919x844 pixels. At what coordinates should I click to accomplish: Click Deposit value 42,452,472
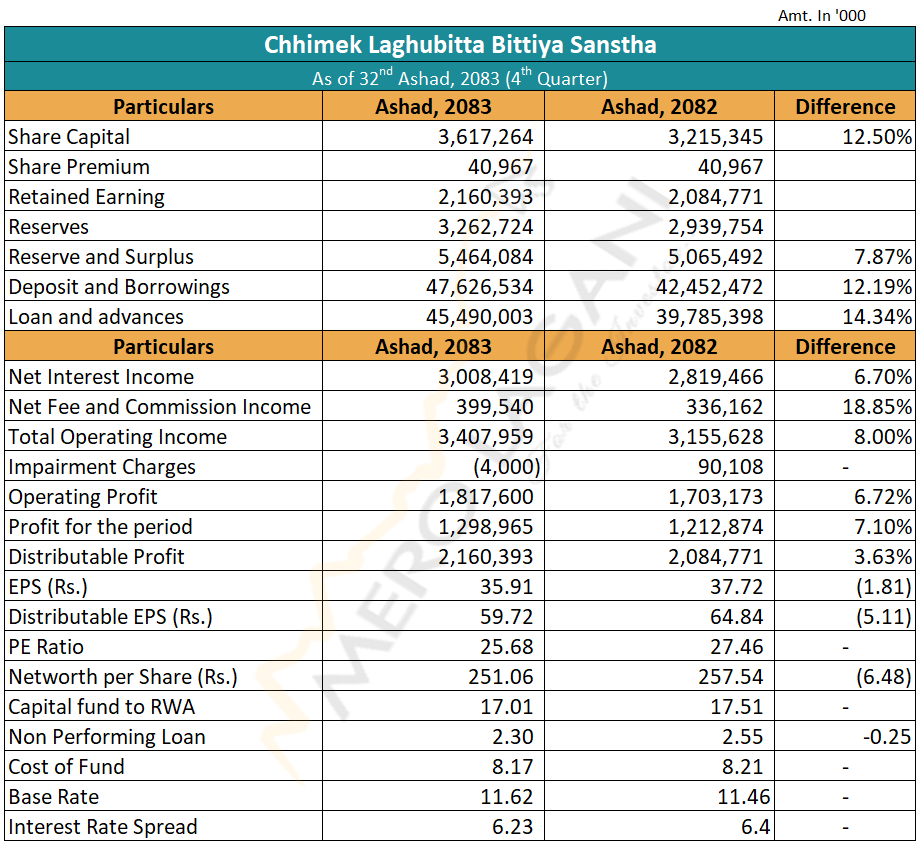click(x=710, y=287)
